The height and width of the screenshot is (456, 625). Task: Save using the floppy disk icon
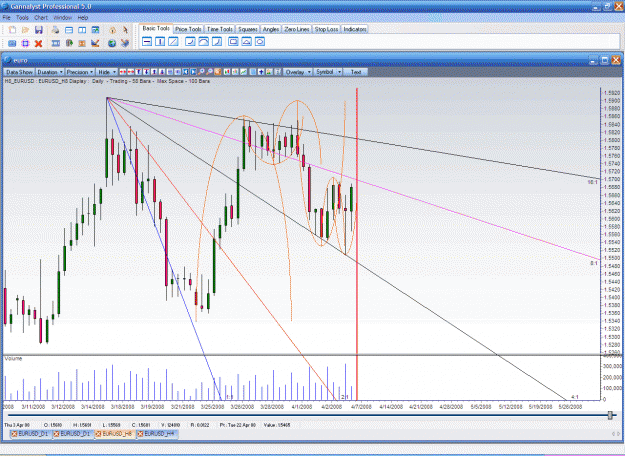click(39, 30)
